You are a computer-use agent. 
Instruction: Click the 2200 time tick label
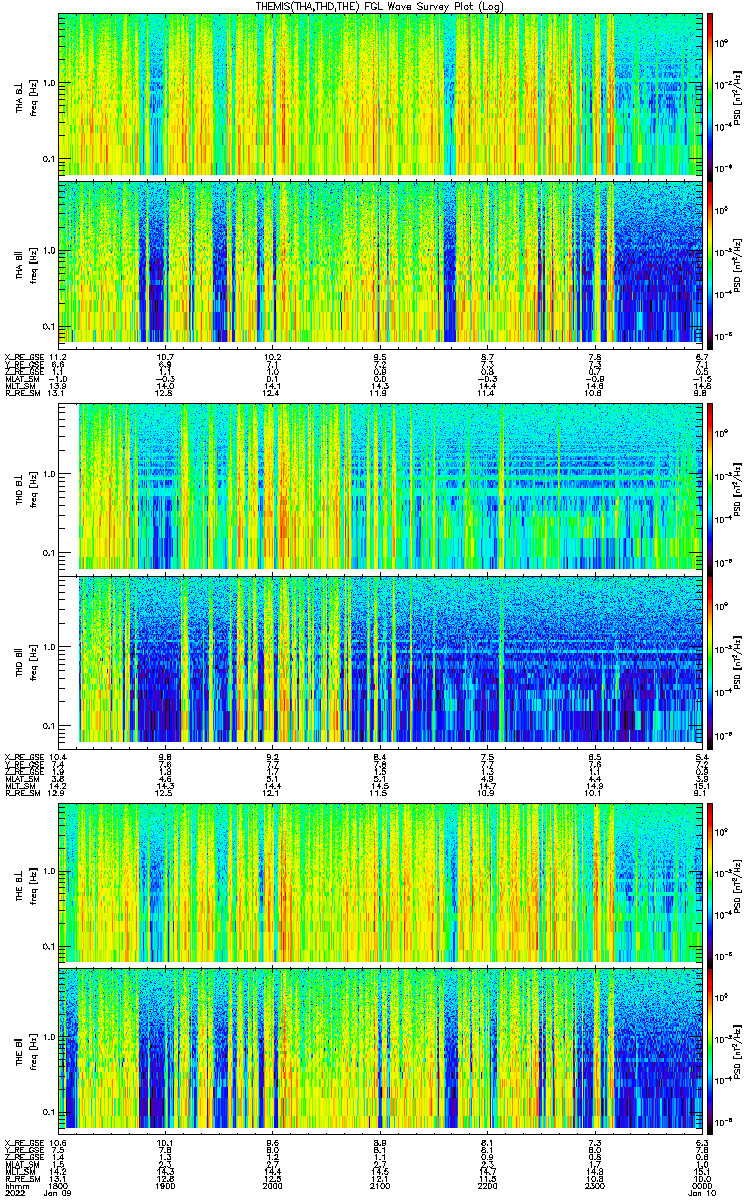(x=488, y=1187)
